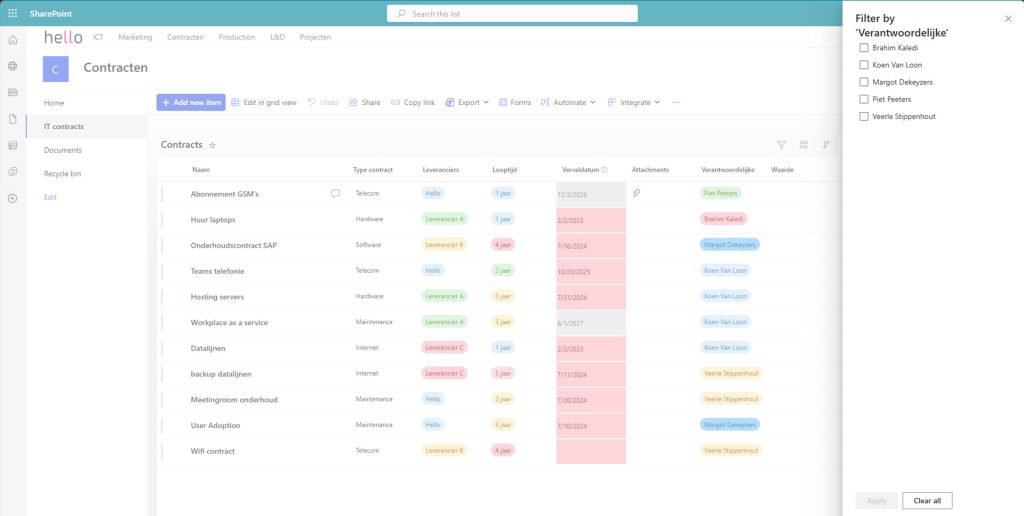Open the Production navigation tab
Viewport: 1024px width, 516px height.
click(x=236, y=37)
